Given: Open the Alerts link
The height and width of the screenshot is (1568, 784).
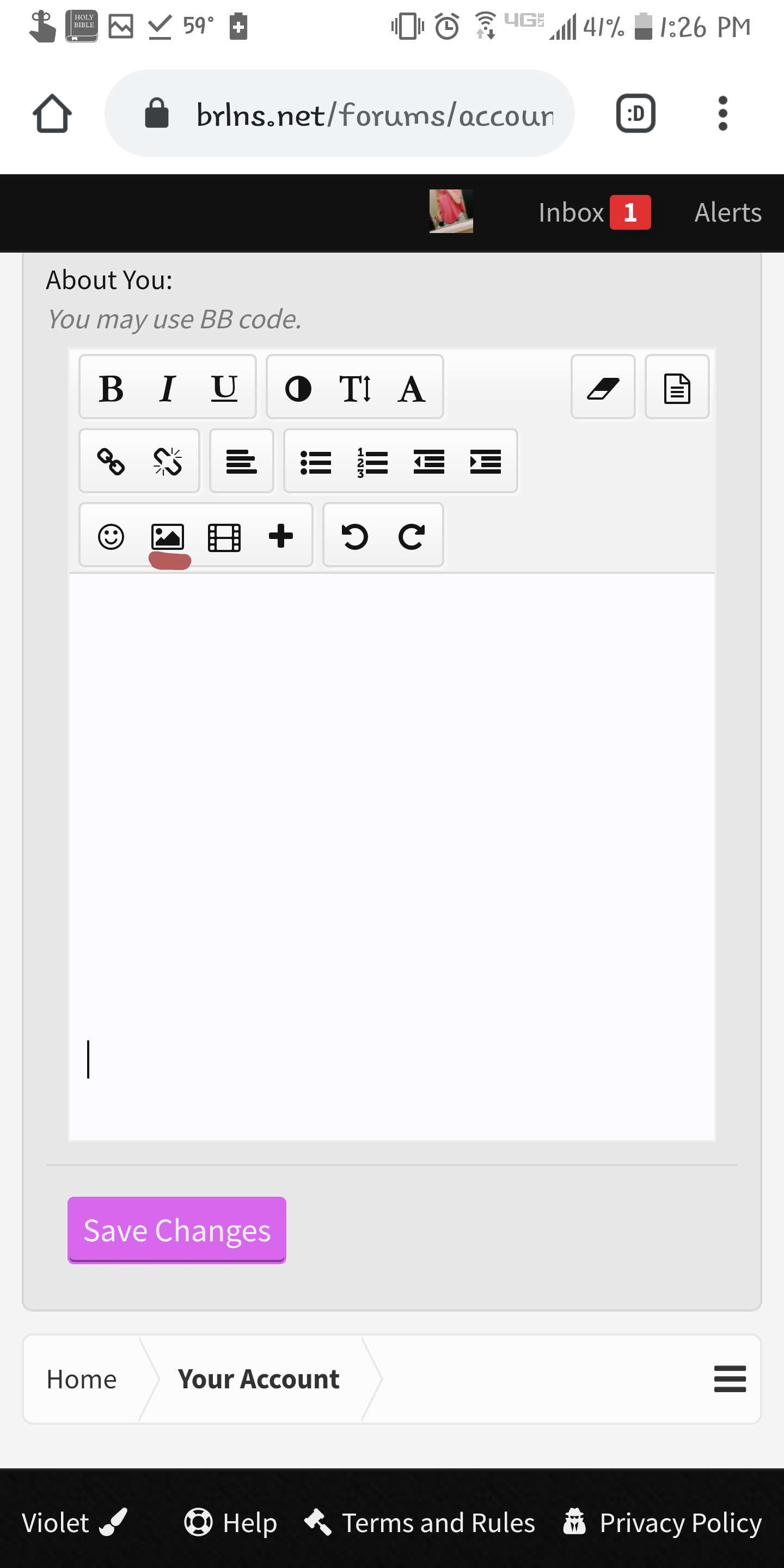Looking at the screenshot, I should coord(728,212).
